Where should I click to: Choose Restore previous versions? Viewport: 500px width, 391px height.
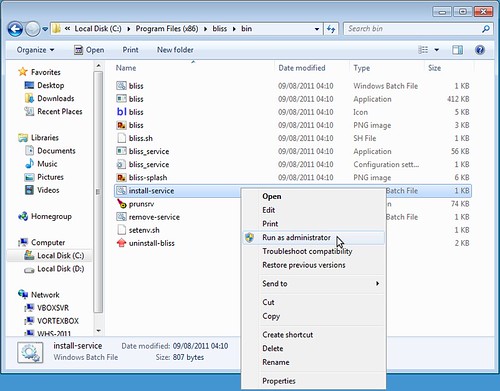click(313, 265)
